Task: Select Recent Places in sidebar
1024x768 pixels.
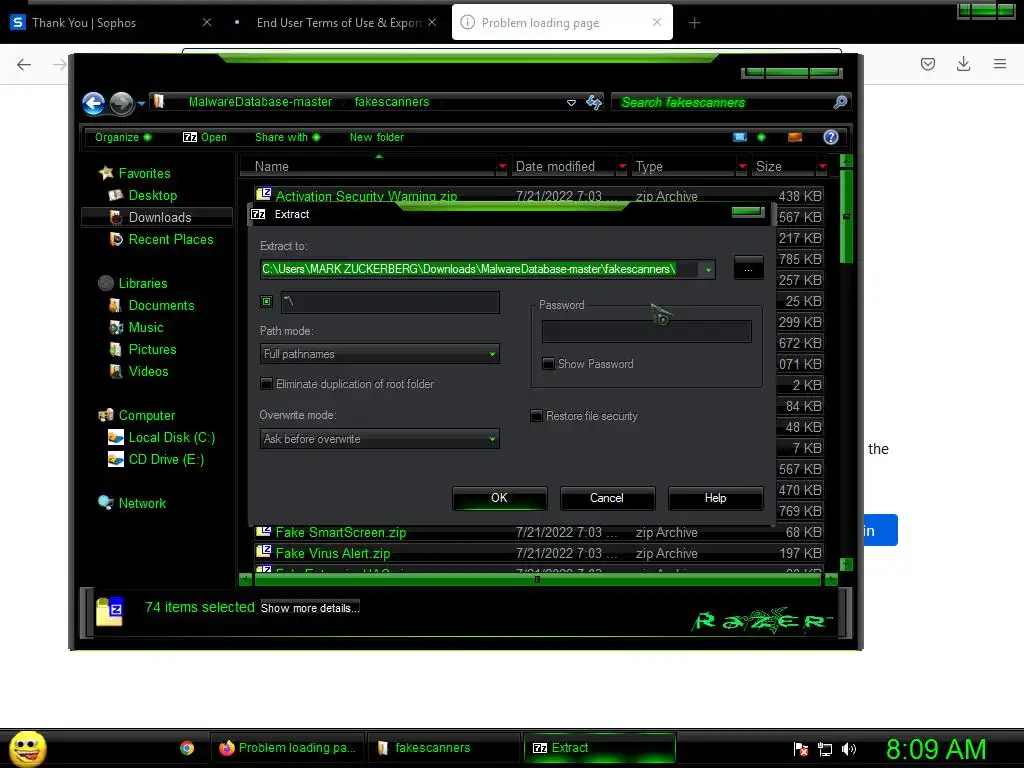Action: [x=161, y=240]
